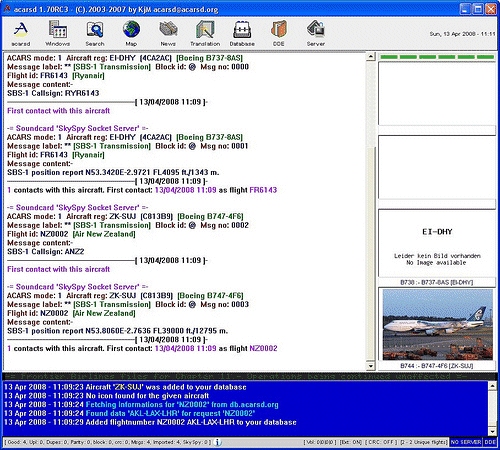This screenshot has height=450, width=500.
Task: Click the green signal level bar
Action: click(437, 57)
